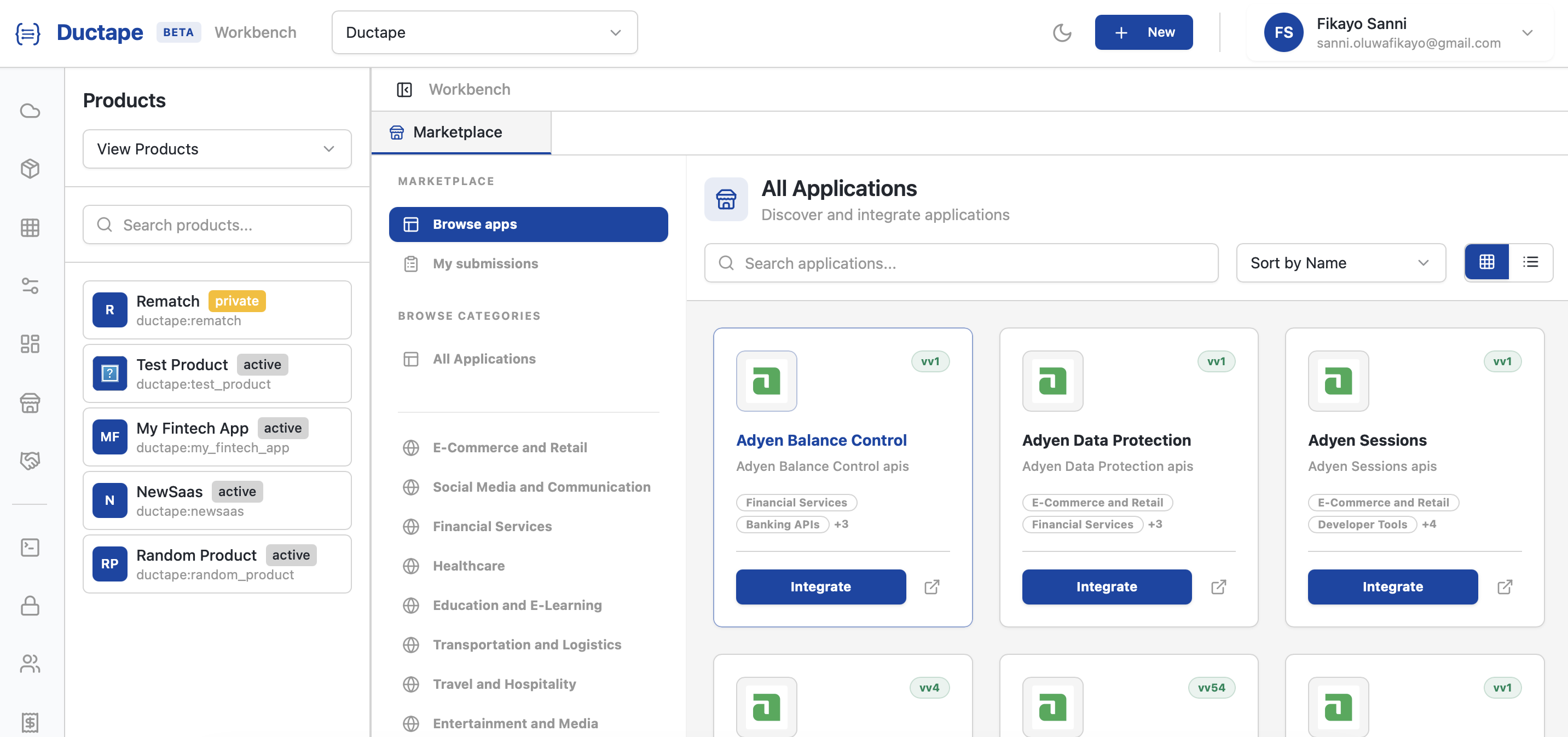Open the sliders settings icon in sidebar

pyautogui.click(x=30, y=286)
